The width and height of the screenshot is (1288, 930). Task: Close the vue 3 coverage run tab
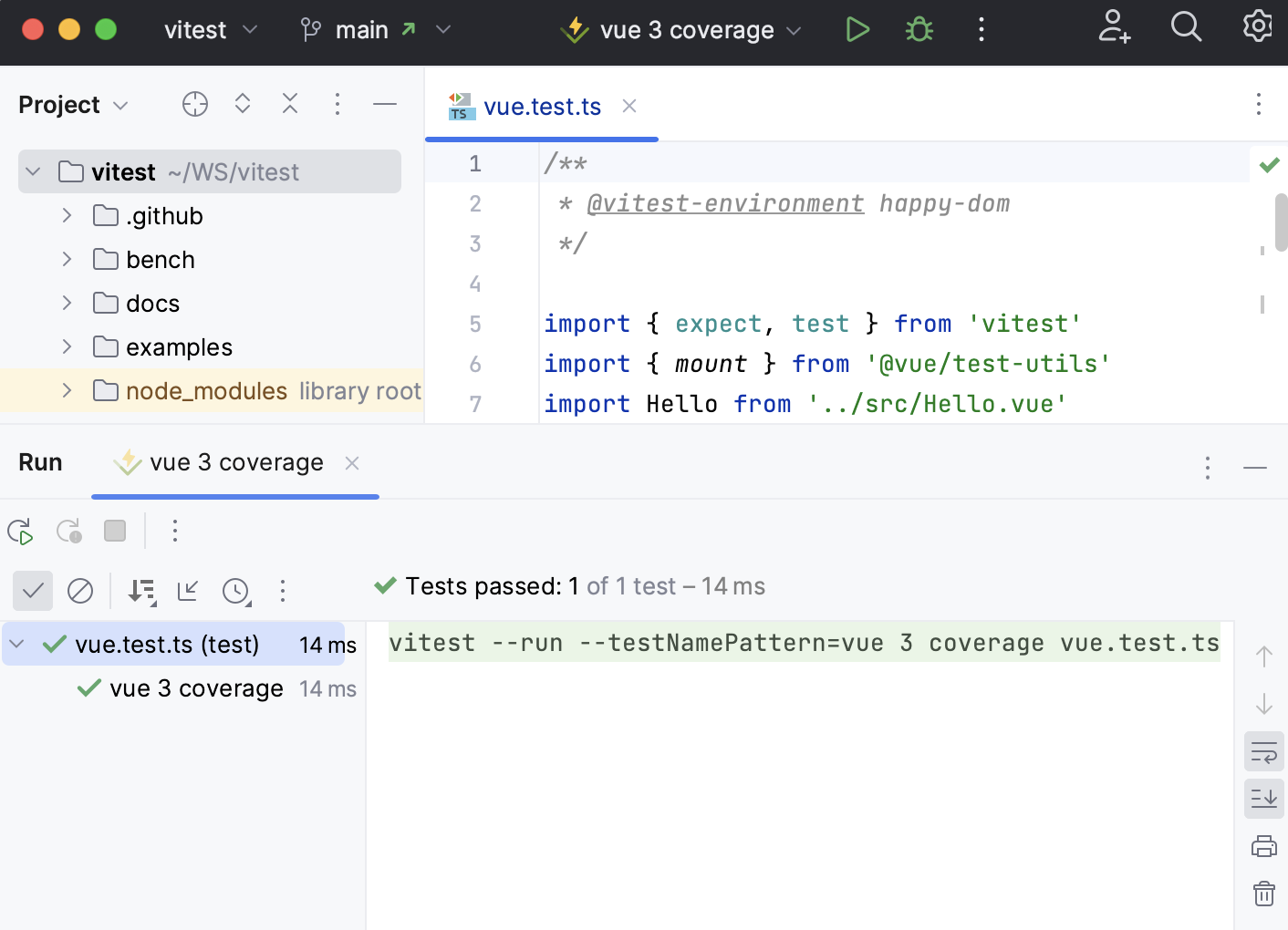tap(352, 463)
